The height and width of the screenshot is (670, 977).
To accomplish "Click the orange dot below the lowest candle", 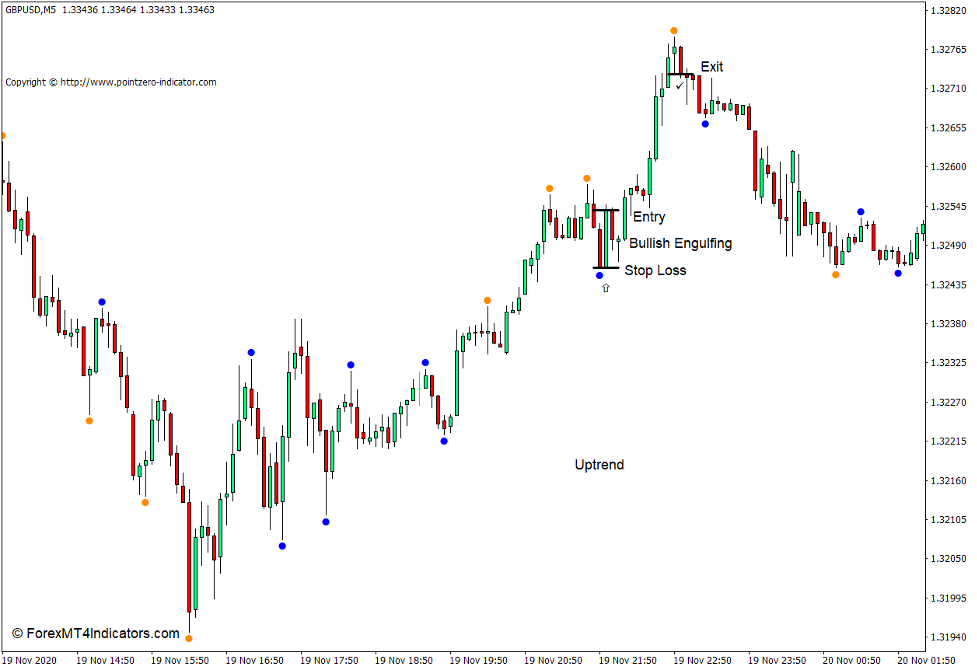I will click(189, 638).
